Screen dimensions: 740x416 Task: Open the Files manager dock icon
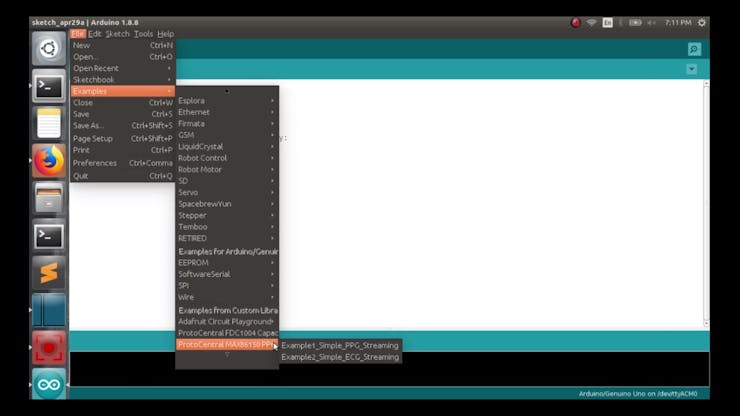click(49, 198)
